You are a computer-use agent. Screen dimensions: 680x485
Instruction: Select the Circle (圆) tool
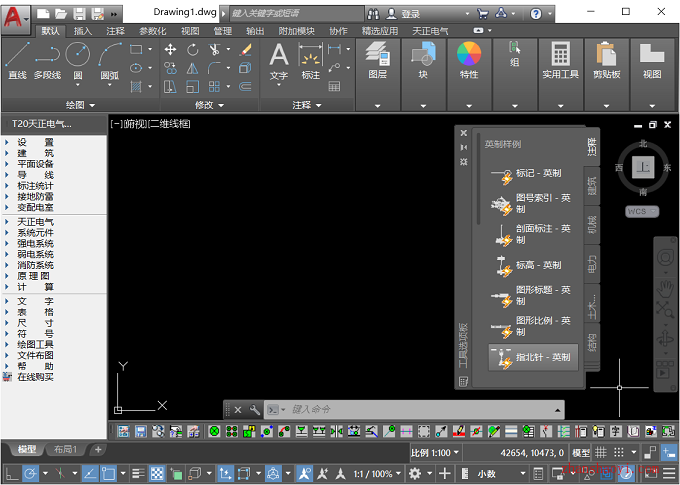pyautogui.click(x=78, y=60)
